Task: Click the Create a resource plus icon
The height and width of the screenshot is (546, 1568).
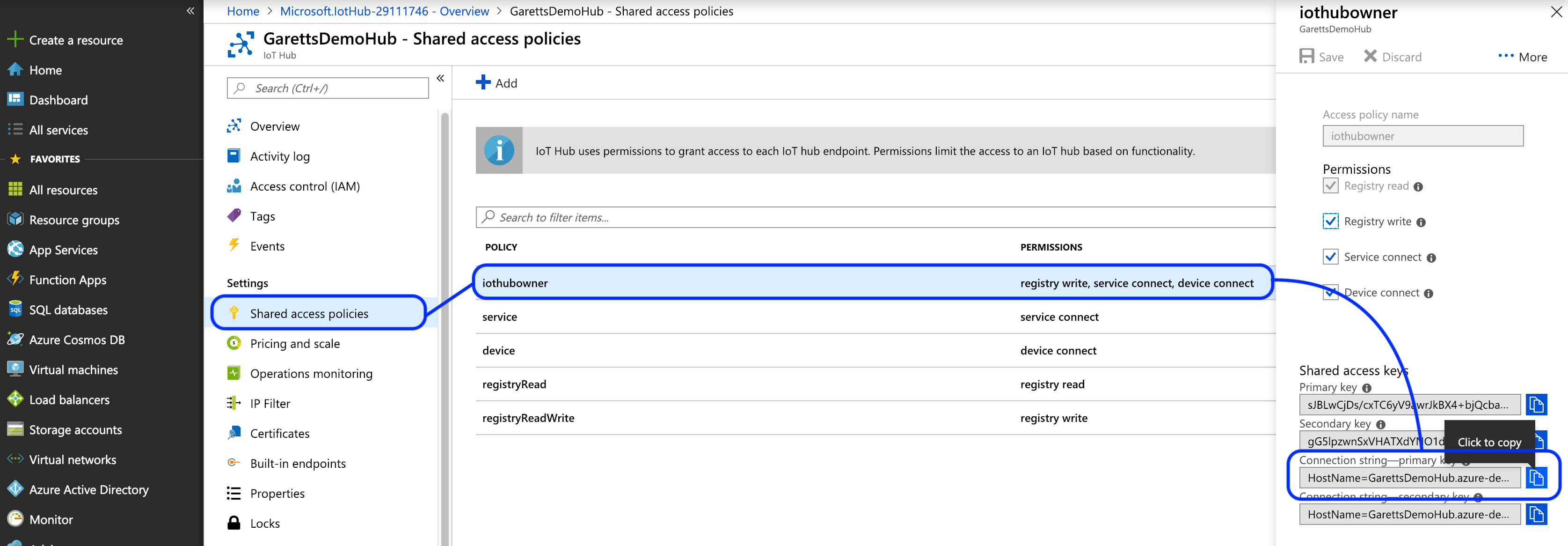Action: point(15,40)
